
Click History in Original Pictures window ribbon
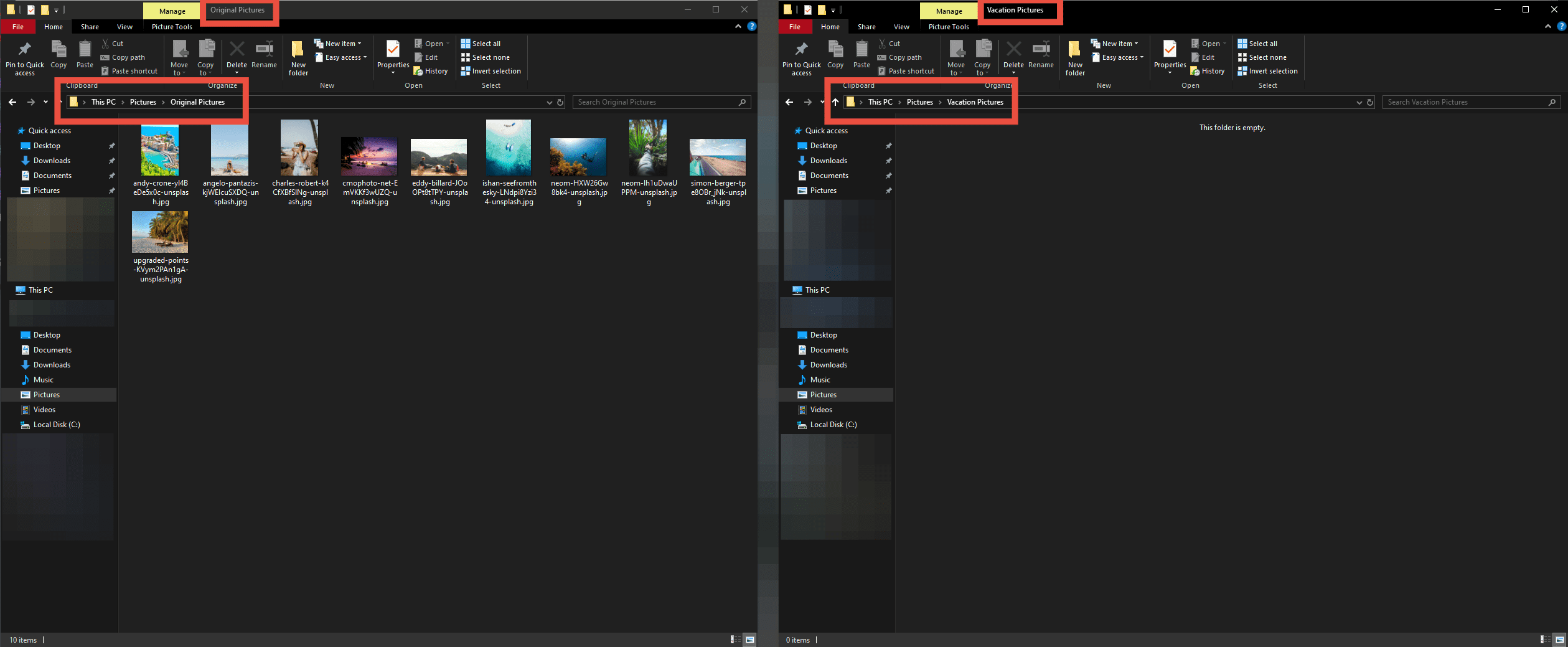431,72
